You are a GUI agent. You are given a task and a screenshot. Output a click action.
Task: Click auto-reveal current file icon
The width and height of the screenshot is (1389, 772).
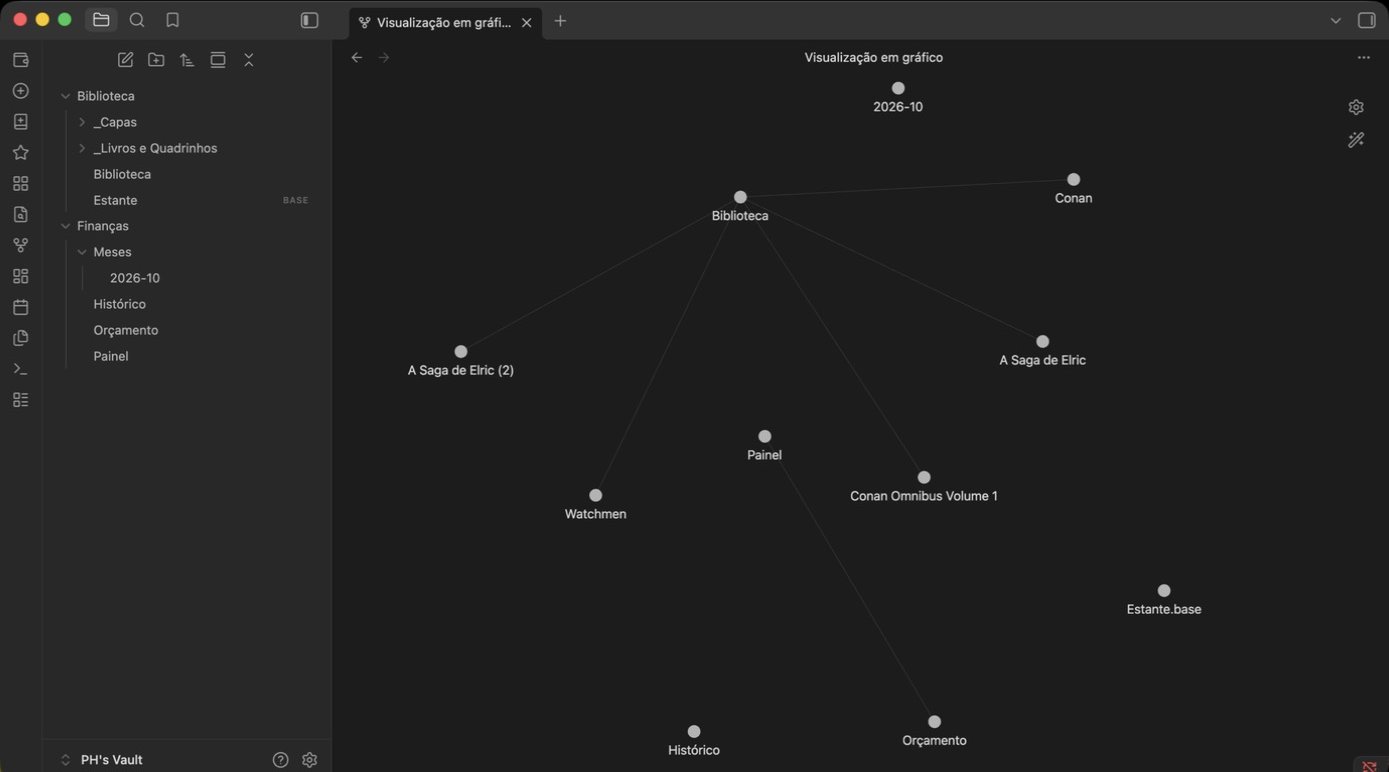click(x=218, y=60)
